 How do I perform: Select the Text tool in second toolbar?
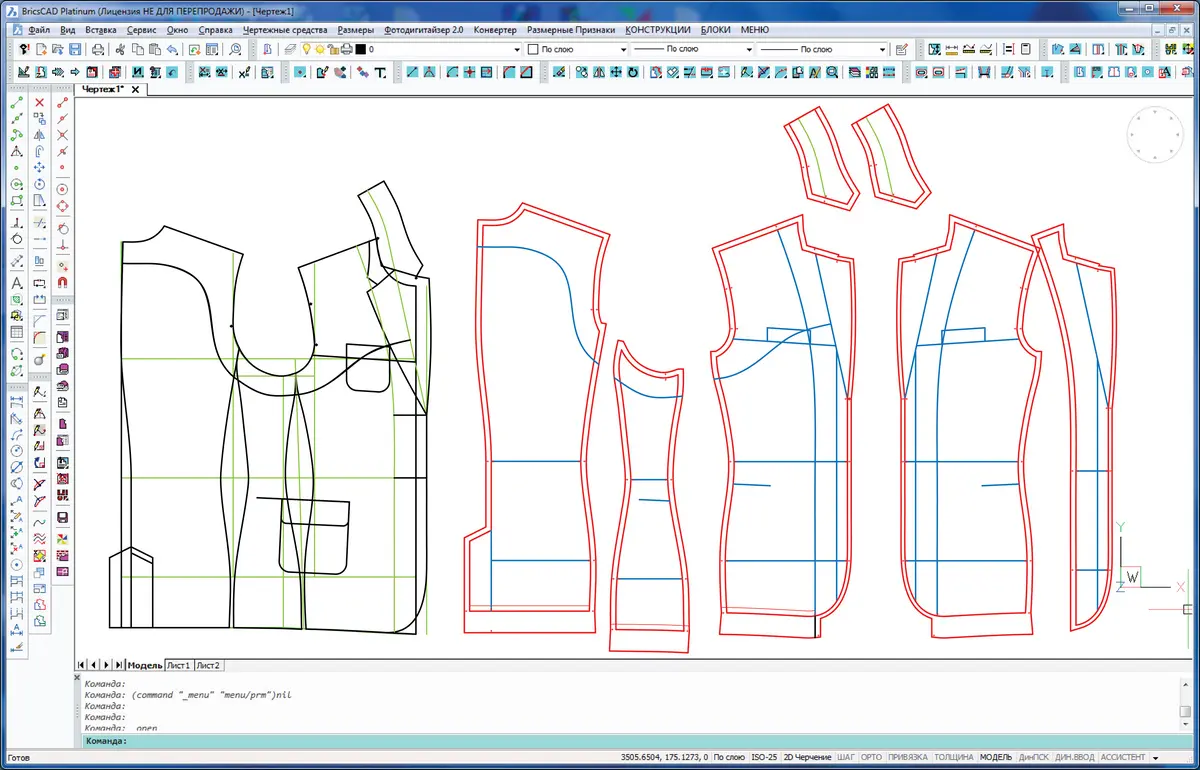pyautogui.click(x=380, y=72)
